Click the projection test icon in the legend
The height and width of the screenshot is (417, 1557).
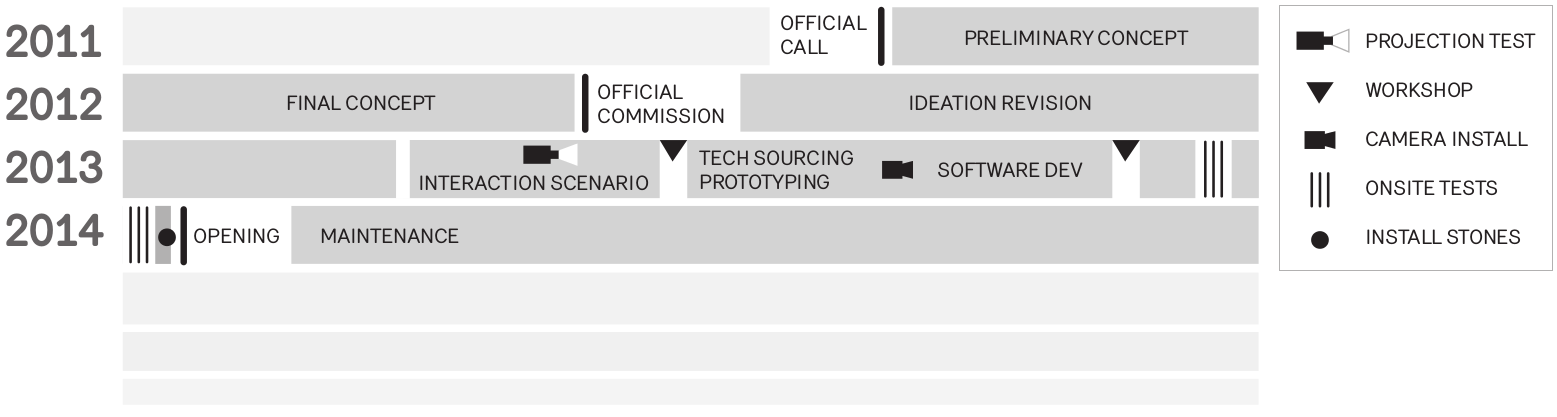tap(1322, 41)
